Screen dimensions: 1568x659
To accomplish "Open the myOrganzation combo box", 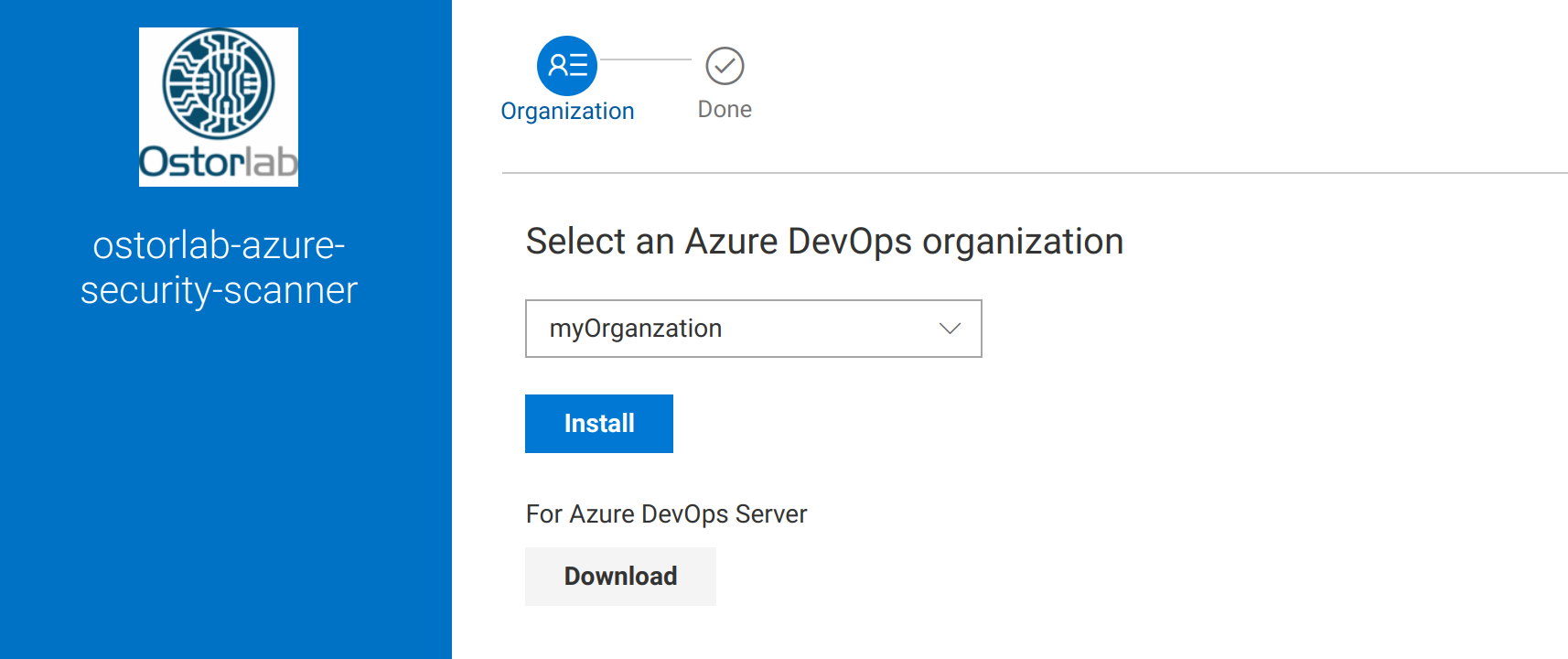I will pos(732,329).
